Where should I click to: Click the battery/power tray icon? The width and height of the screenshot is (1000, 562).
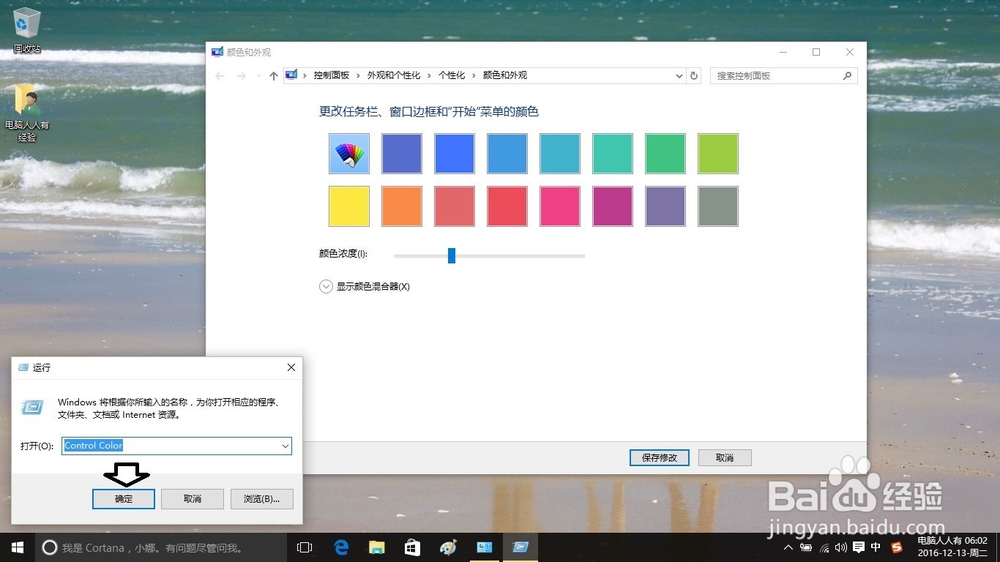pos(806,547)
